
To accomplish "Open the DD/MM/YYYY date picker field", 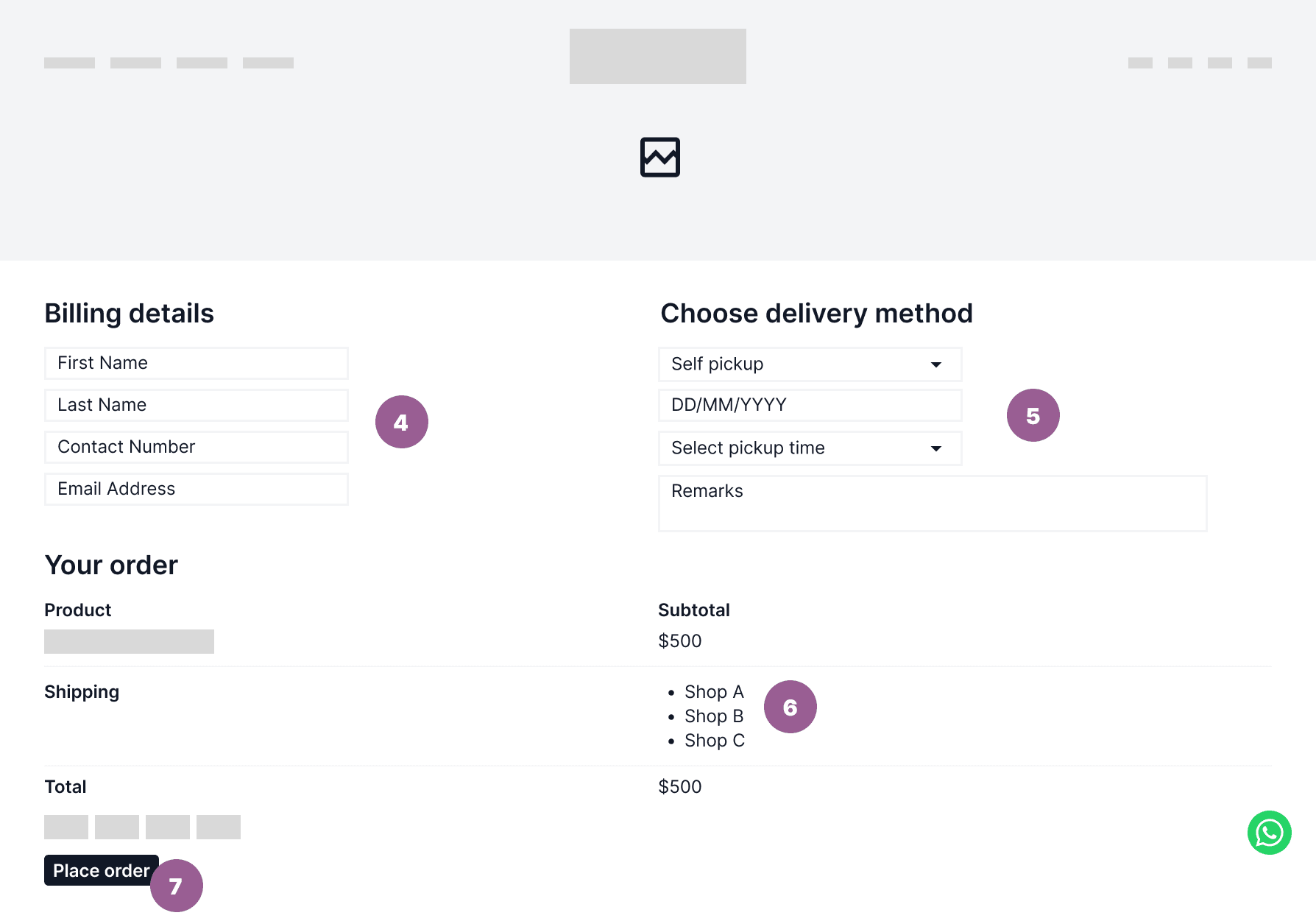I will coord(810,404).
